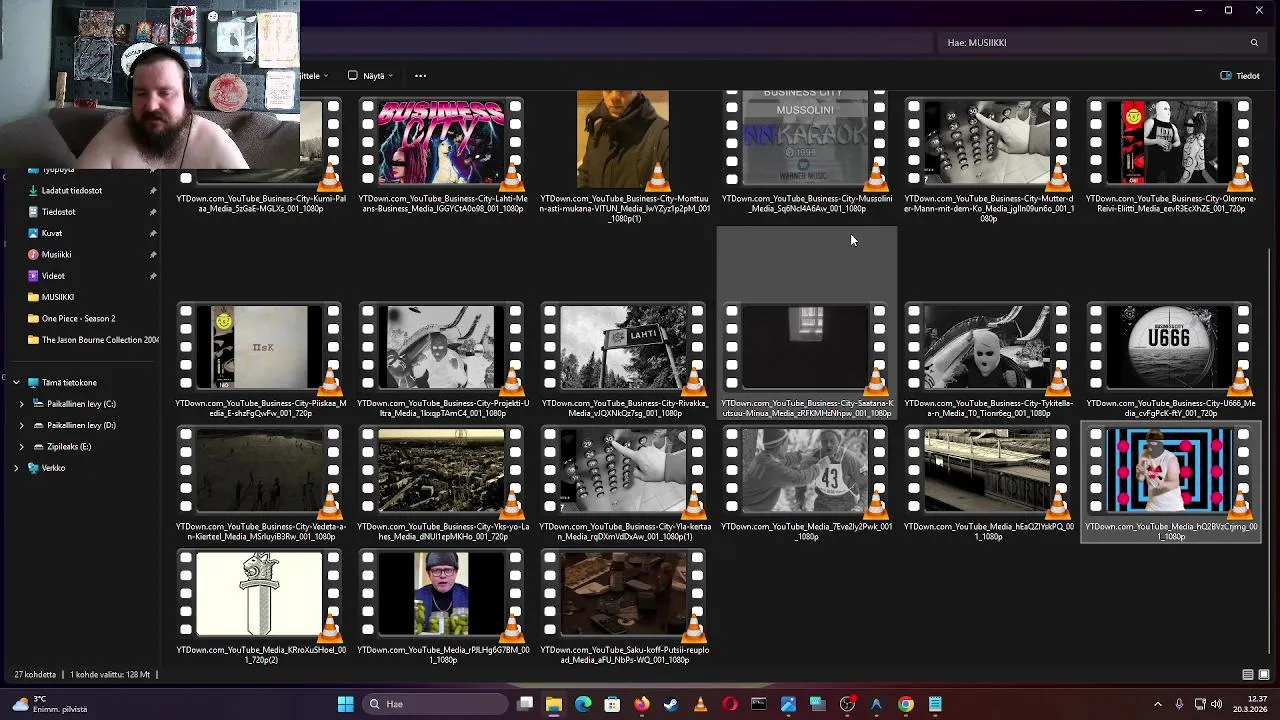Open the Kuvat library in the sidebar

(x=51, y=233)
